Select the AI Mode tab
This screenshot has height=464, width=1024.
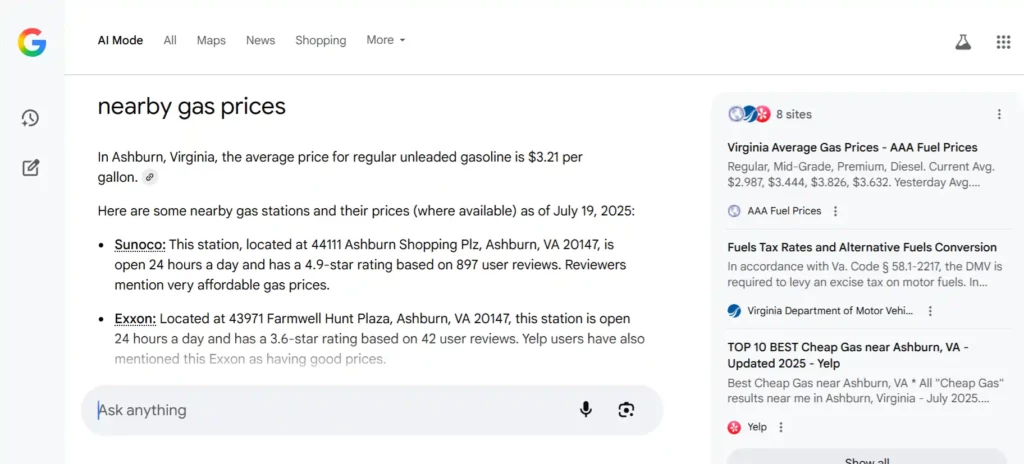point(120,41)
